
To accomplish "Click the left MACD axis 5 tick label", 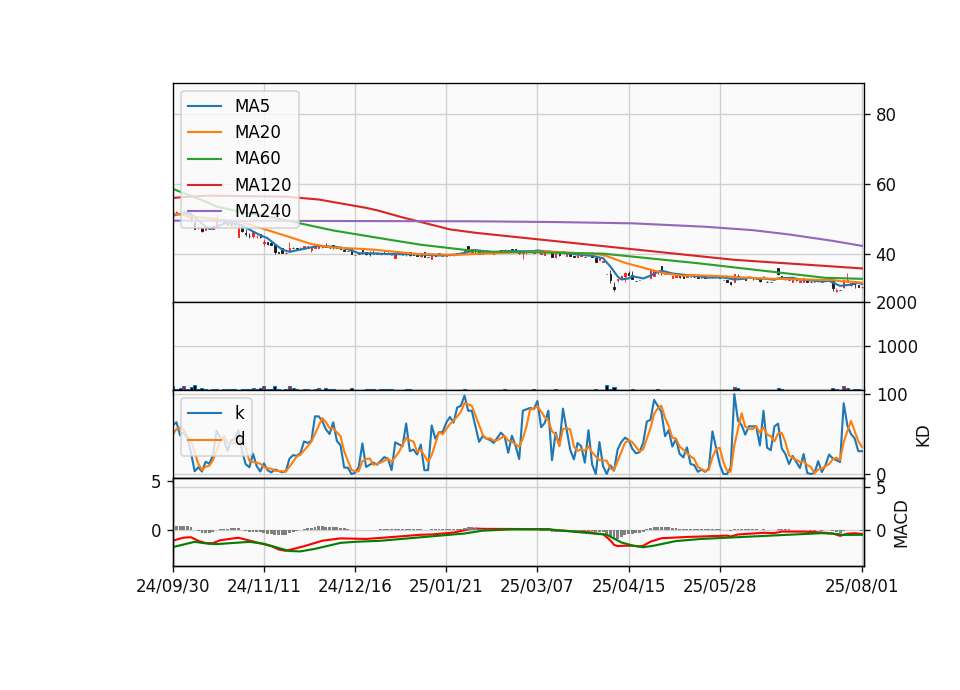I will [x=156, y=482].
